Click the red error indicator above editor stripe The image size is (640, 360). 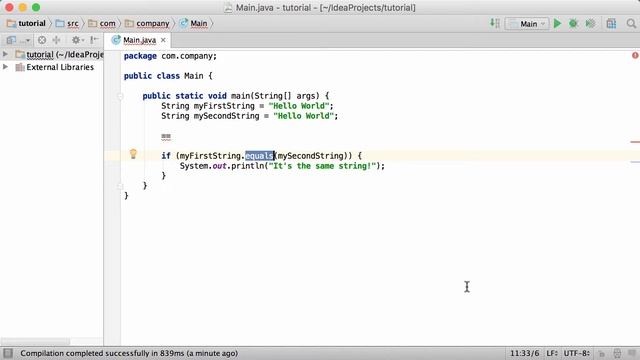pos(635,55)
